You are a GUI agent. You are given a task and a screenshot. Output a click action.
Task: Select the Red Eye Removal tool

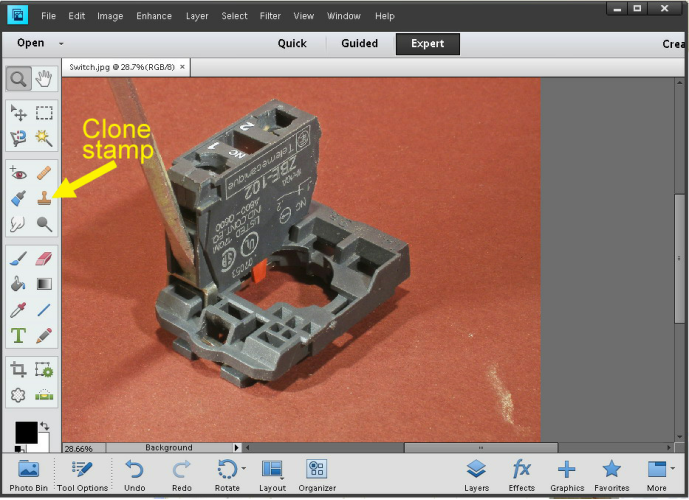point(18,172)
